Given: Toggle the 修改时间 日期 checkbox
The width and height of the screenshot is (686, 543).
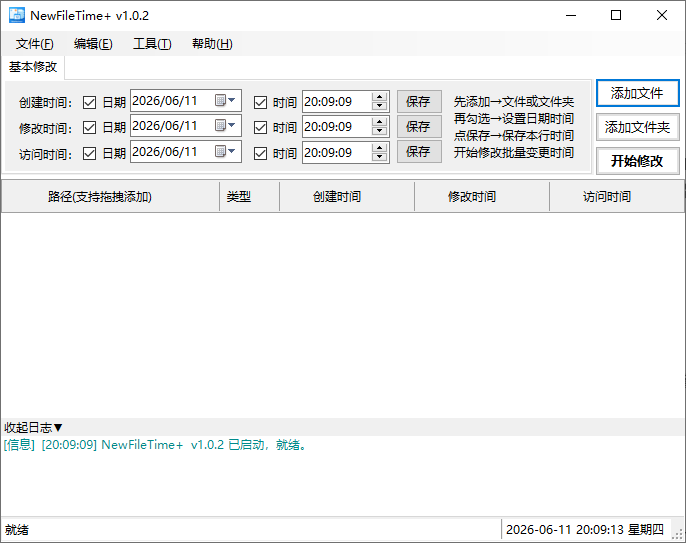Looking at the screenshot, I should (89, 127).
